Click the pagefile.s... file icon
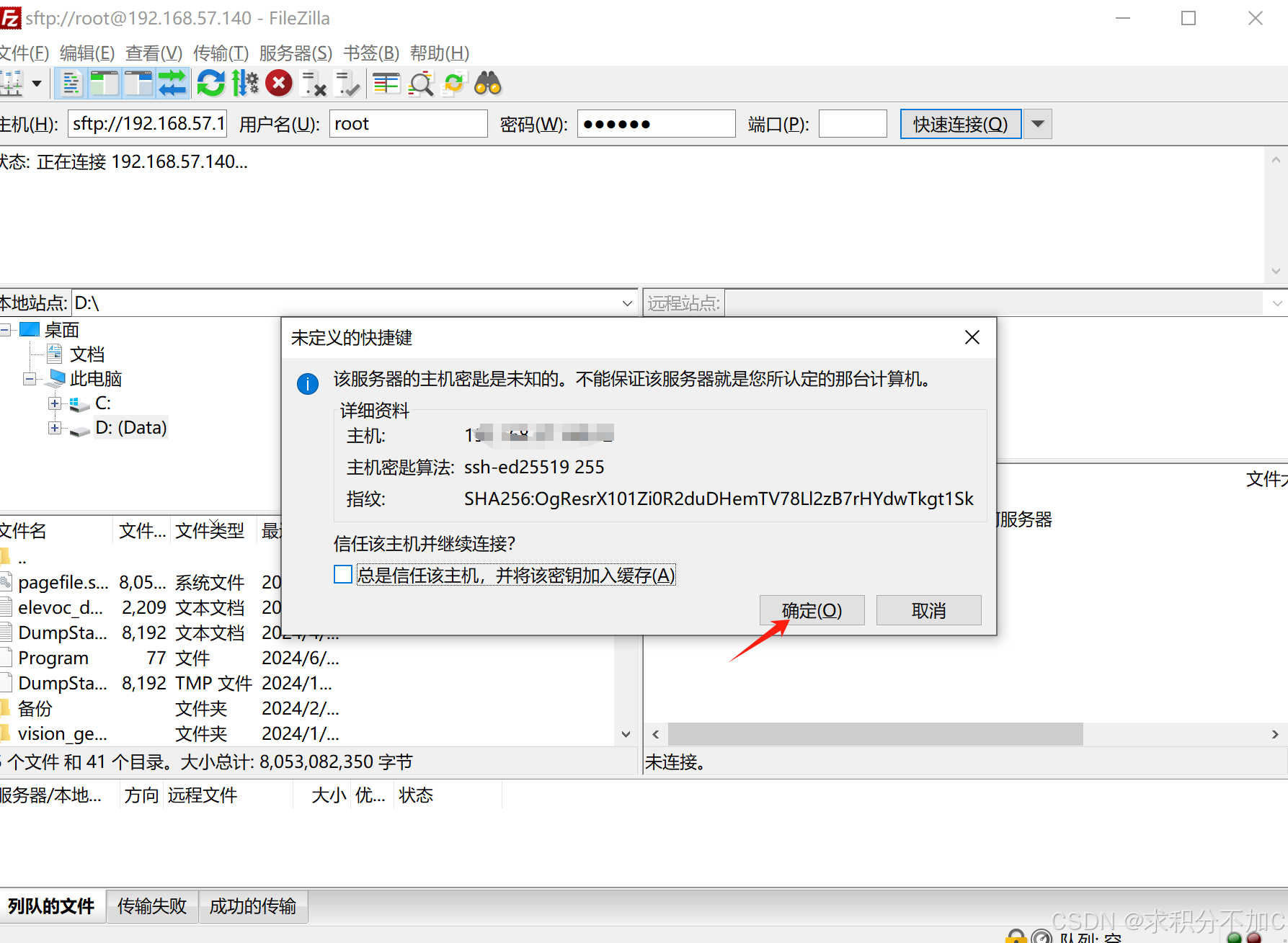This screenshot has height=943, width=1288. click(x=6, y=582)
